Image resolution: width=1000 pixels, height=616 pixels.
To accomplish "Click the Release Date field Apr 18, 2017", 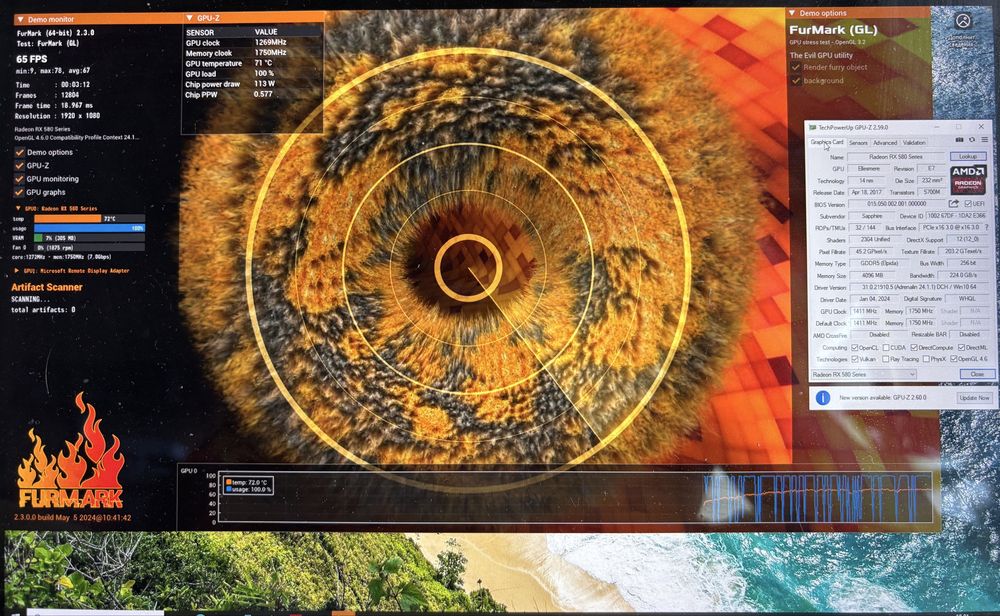I will 866,192.
